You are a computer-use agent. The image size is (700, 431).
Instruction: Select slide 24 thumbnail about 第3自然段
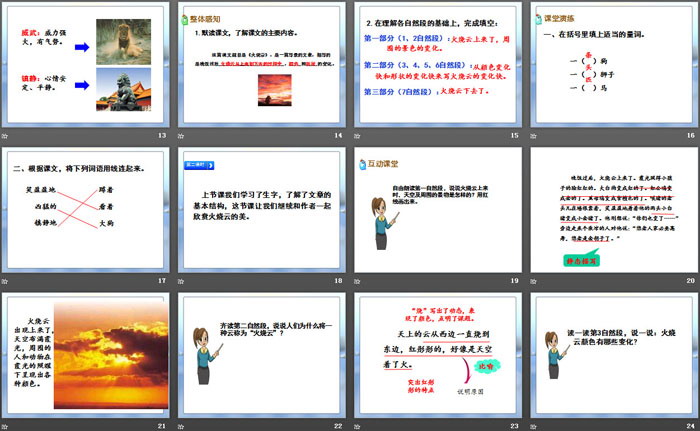tap(614, 356)
